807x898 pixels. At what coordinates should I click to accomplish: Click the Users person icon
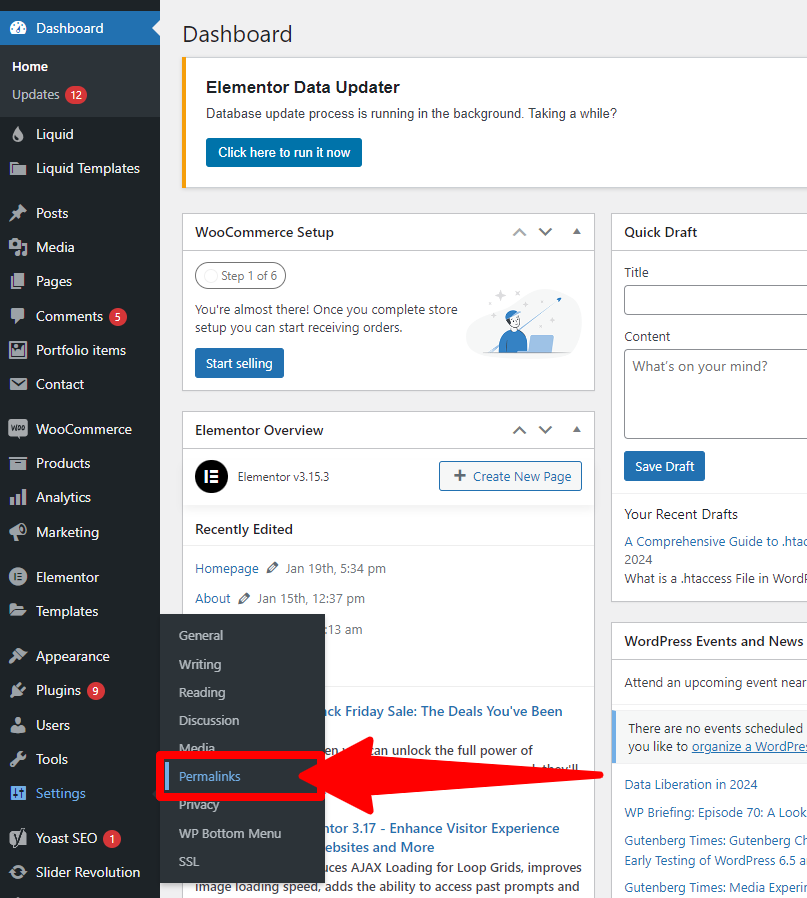[18, 725]
